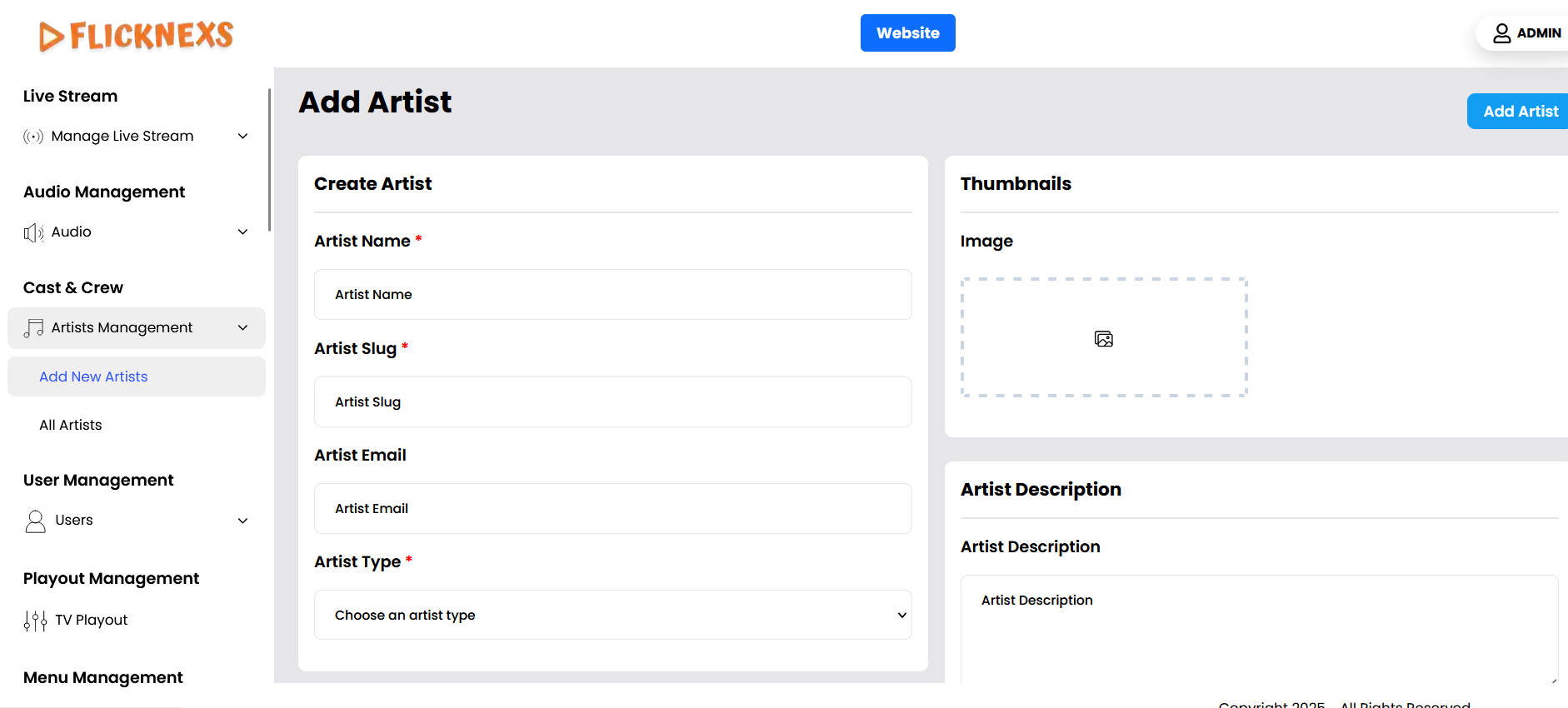Focus the Artist Name input field

612,295
